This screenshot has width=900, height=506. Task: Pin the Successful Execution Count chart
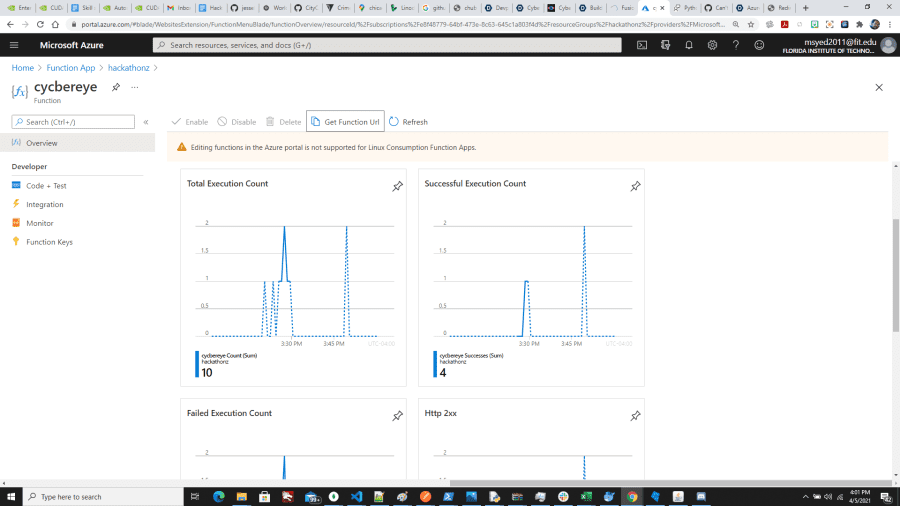coord(635,186)
